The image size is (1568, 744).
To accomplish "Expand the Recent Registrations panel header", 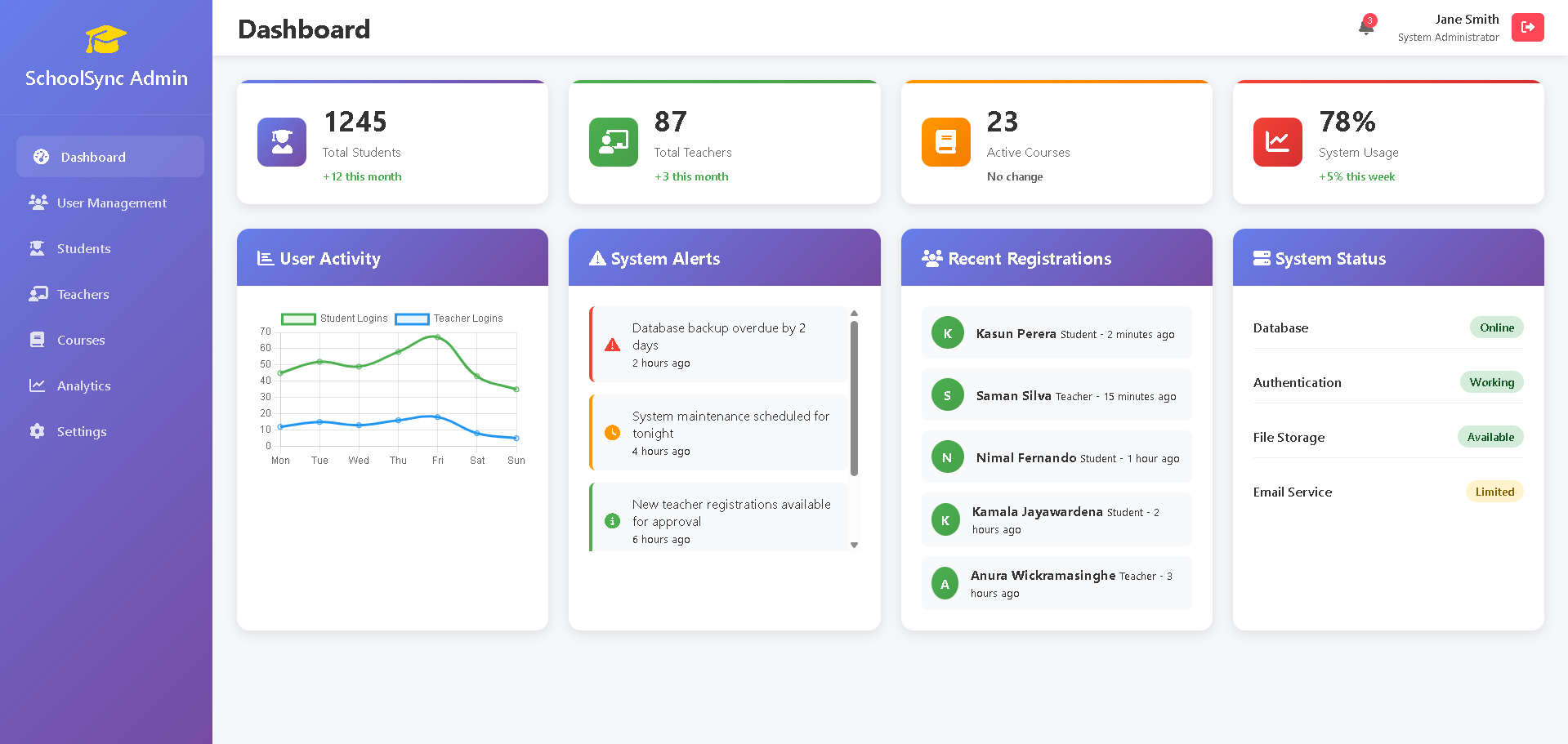I will click(1056, 258).
